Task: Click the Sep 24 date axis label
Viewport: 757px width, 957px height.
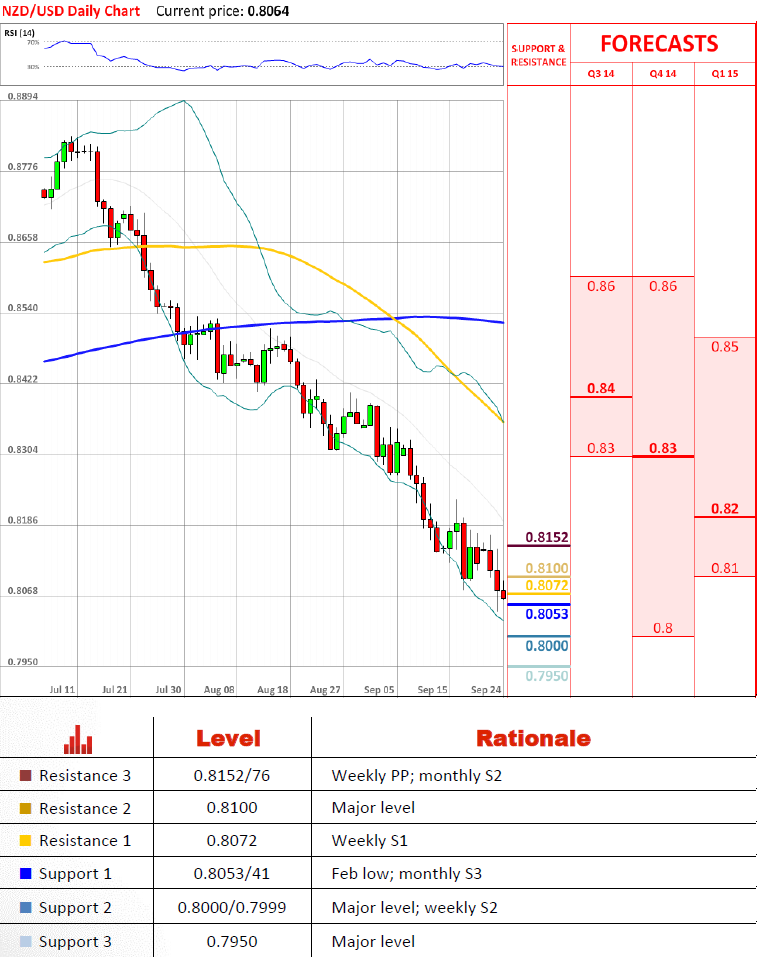Action: [486, 689]
